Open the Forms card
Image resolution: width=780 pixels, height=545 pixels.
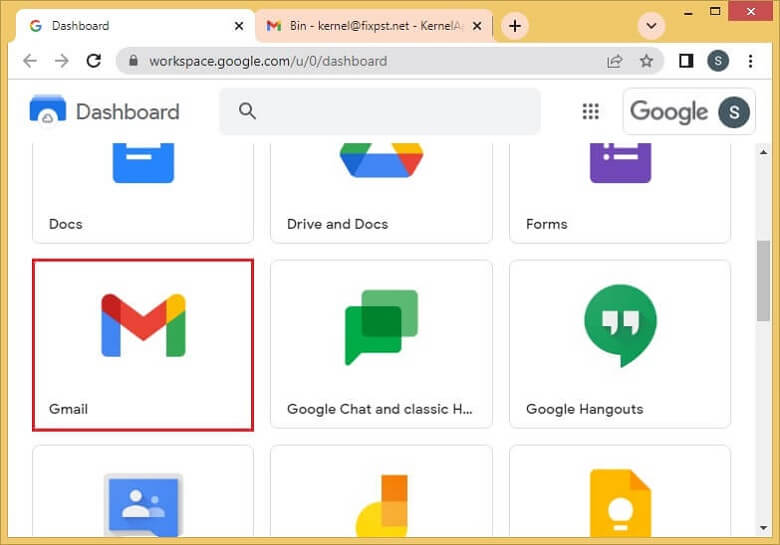pos(620,193)
